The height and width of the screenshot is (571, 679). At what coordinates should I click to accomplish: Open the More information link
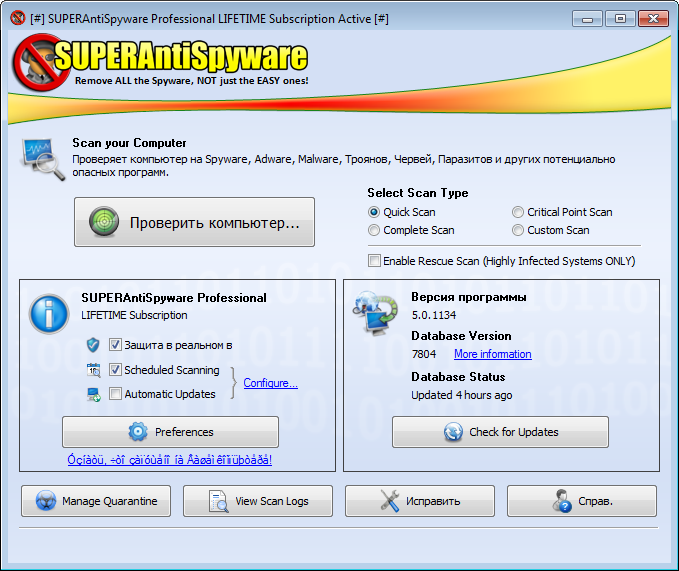(x=492, y=354)
